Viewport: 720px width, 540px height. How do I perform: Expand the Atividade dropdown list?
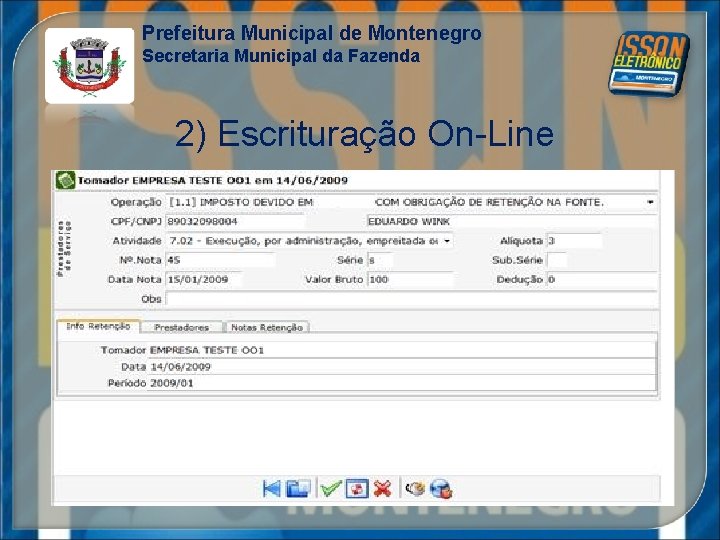447,241
